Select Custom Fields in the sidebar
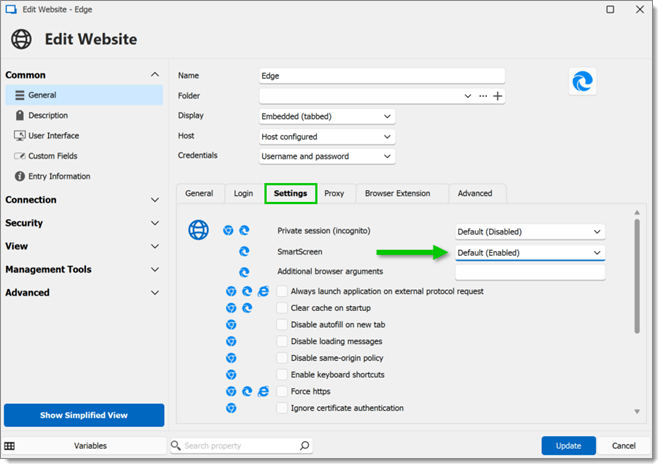This screenshot has width=663, height=469. [84, 156]
